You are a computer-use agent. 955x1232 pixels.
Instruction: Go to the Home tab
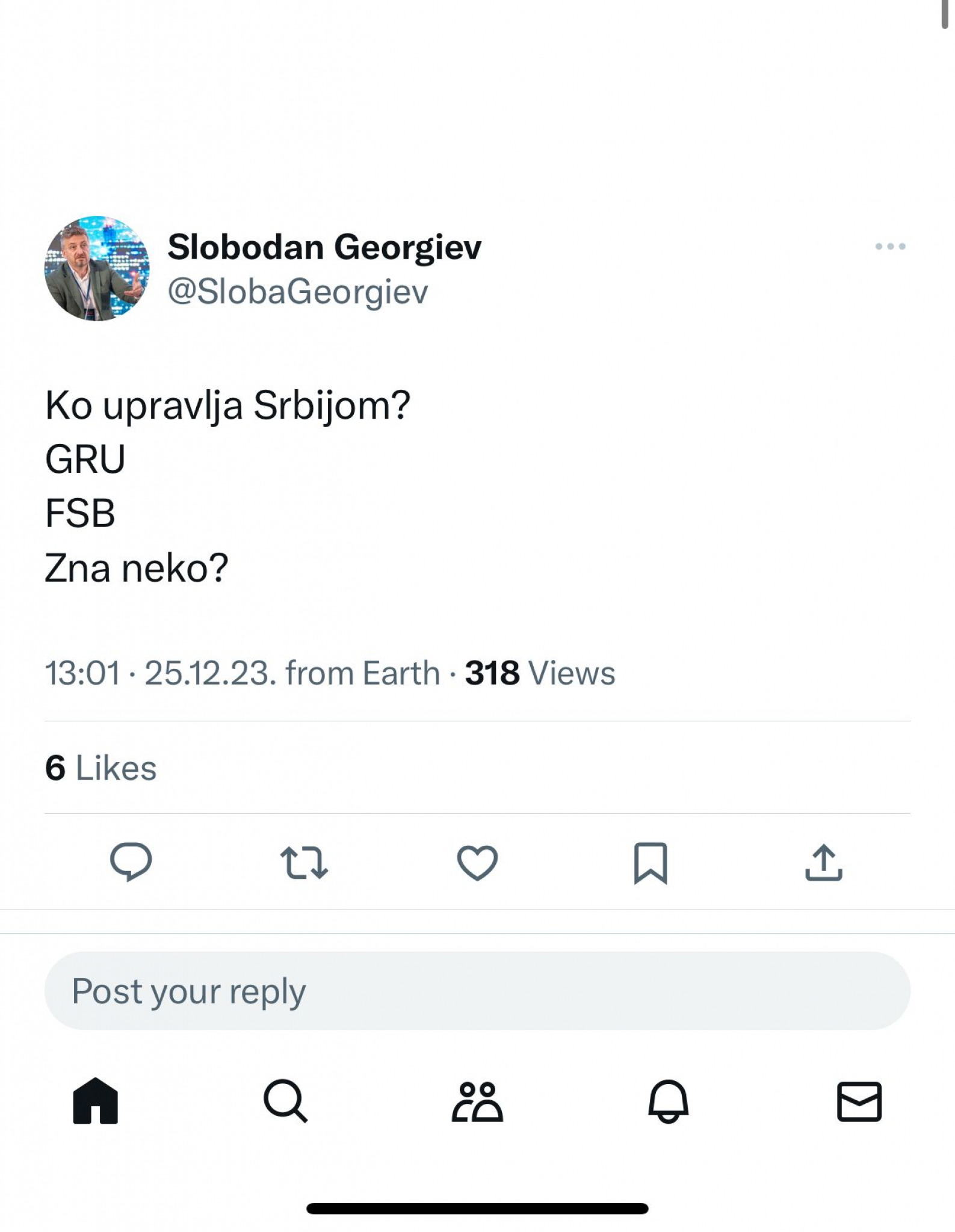coord(96,1101)
